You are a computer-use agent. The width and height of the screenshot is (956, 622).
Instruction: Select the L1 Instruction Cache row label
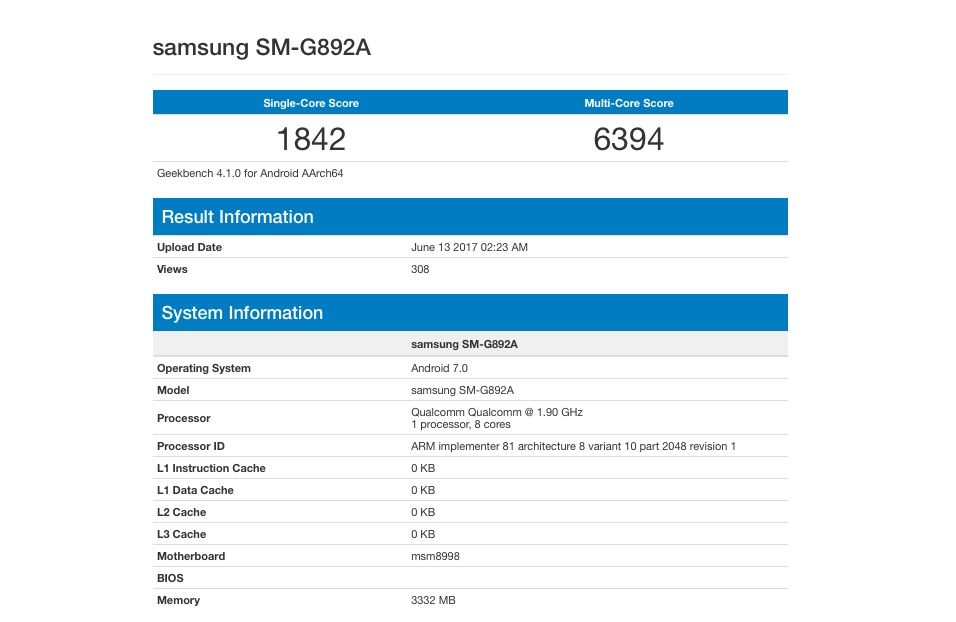(211, 468)
